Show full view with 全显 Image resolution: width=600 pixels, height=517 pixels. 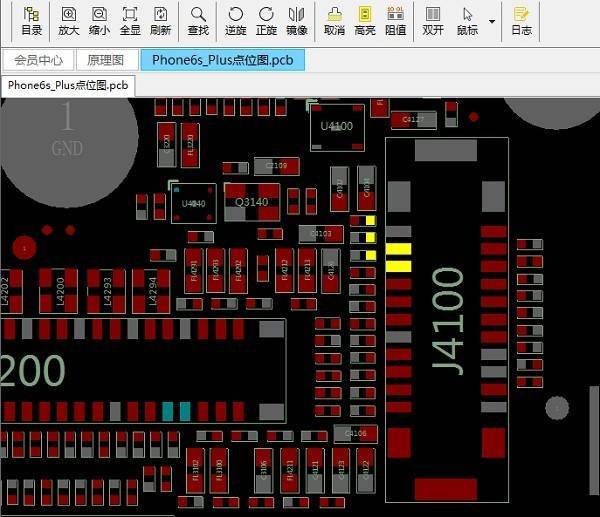tap(129, 20)
